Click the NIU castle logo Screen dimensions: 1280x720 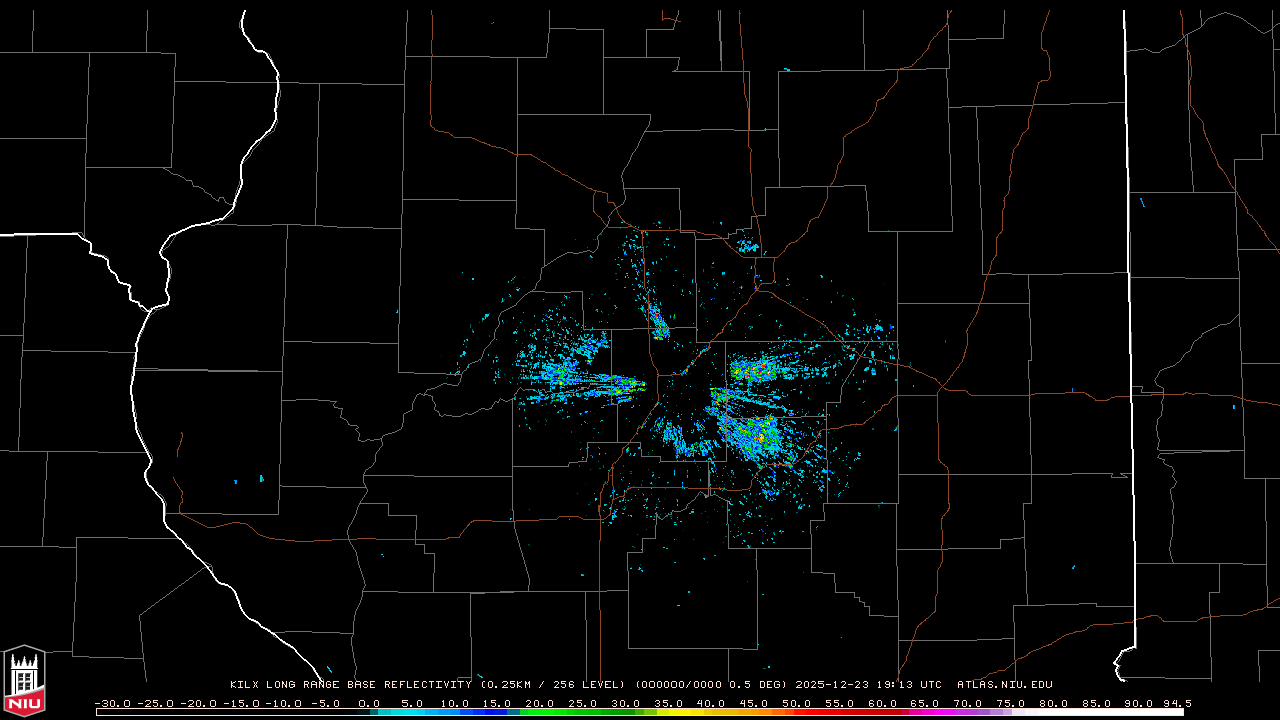click(24, 682)
